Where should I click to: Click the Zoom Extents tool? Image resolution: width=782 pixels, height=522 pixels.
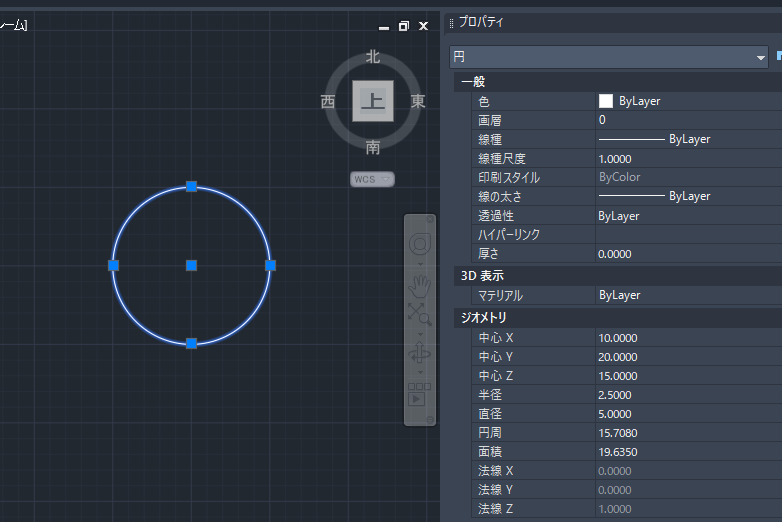tap(419, 314)
